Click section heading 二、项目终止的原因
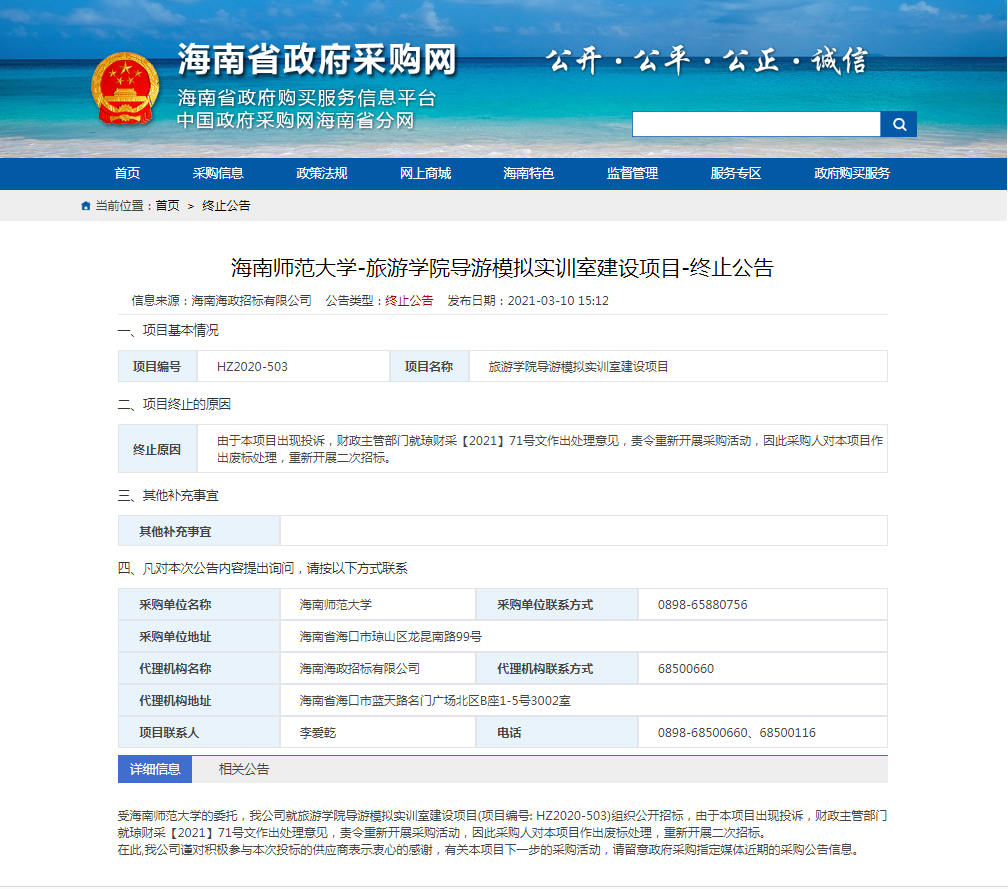Viewport: 1008px width, 889px height. tap(174, 404)
